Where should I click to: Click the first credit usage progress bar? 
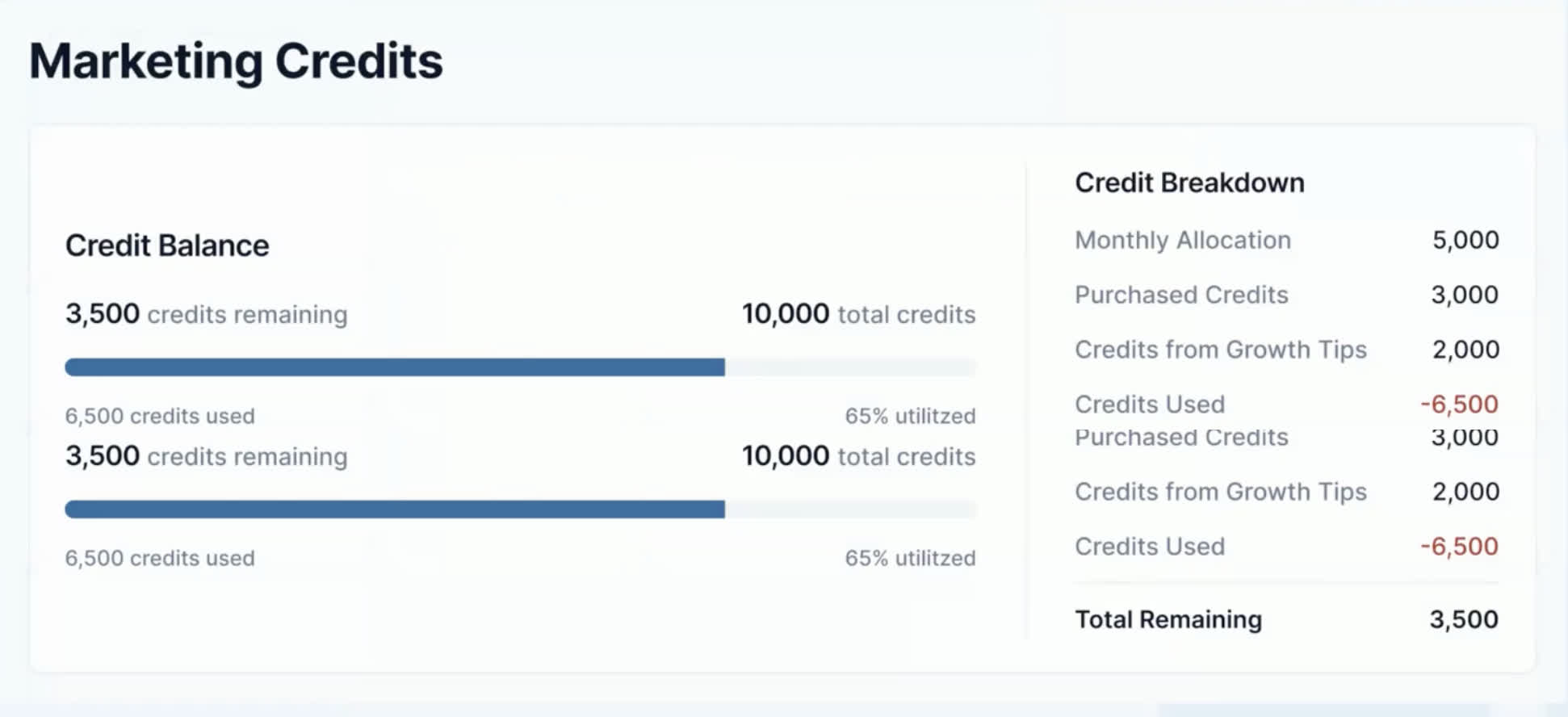click(521, 367)
